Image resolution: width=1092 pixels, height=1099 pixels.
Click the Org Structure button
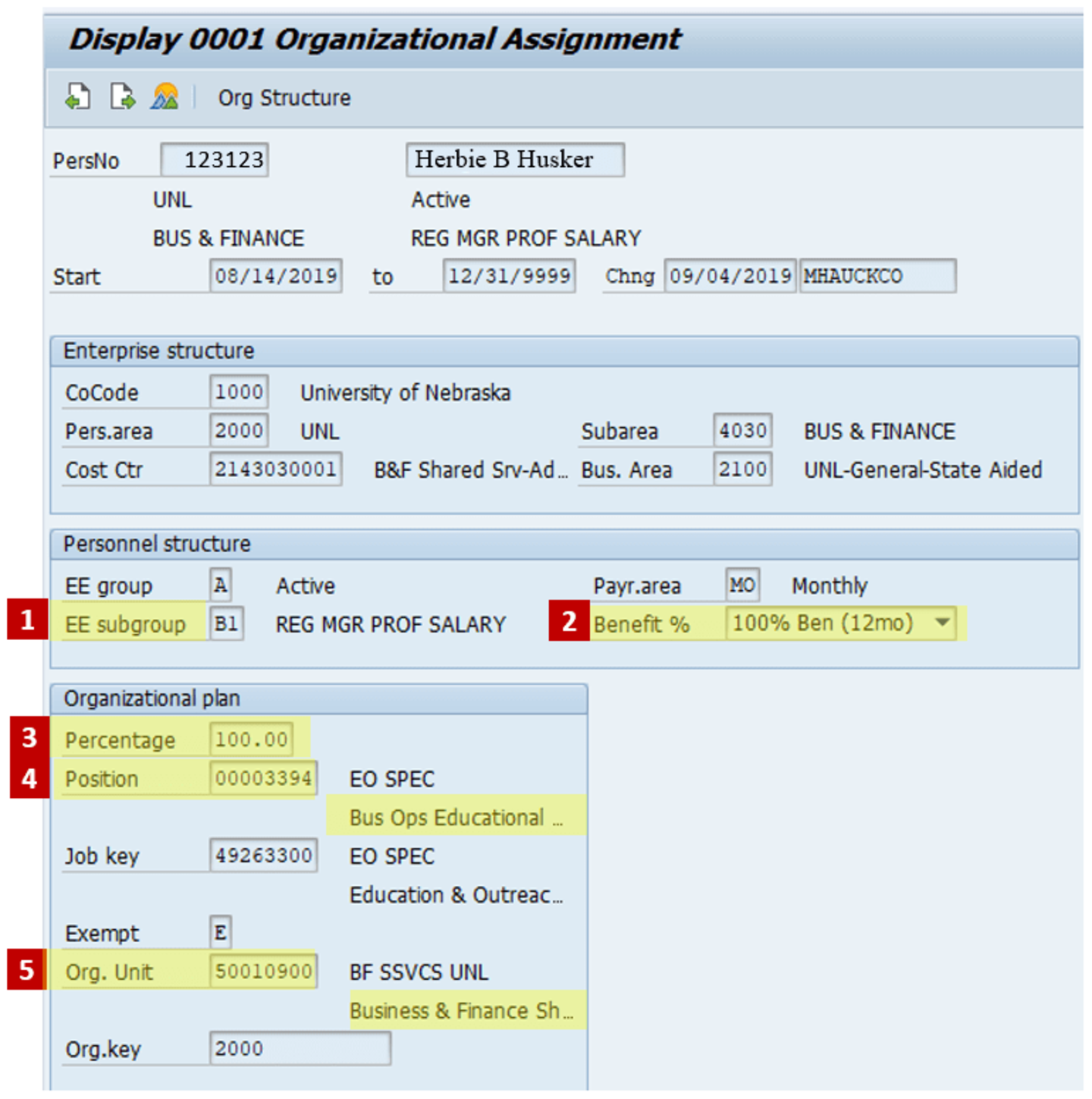click(284, 97)
